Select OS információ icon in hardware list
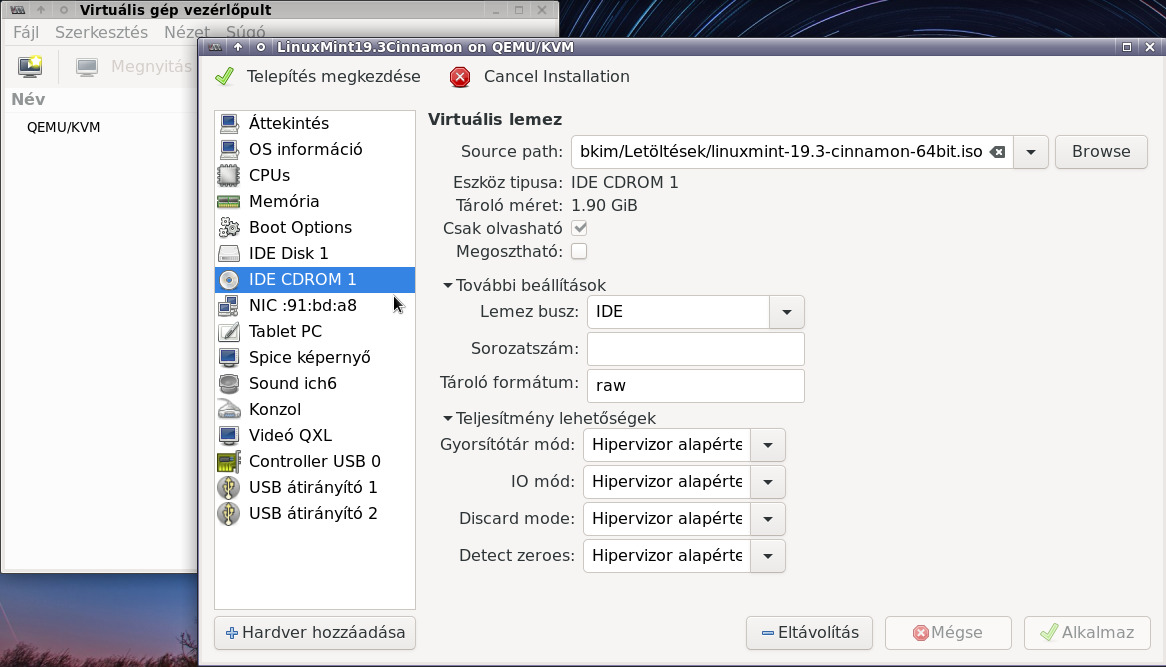The width and height of the screenshot is (1166, 667). click(x=229, y=149)
